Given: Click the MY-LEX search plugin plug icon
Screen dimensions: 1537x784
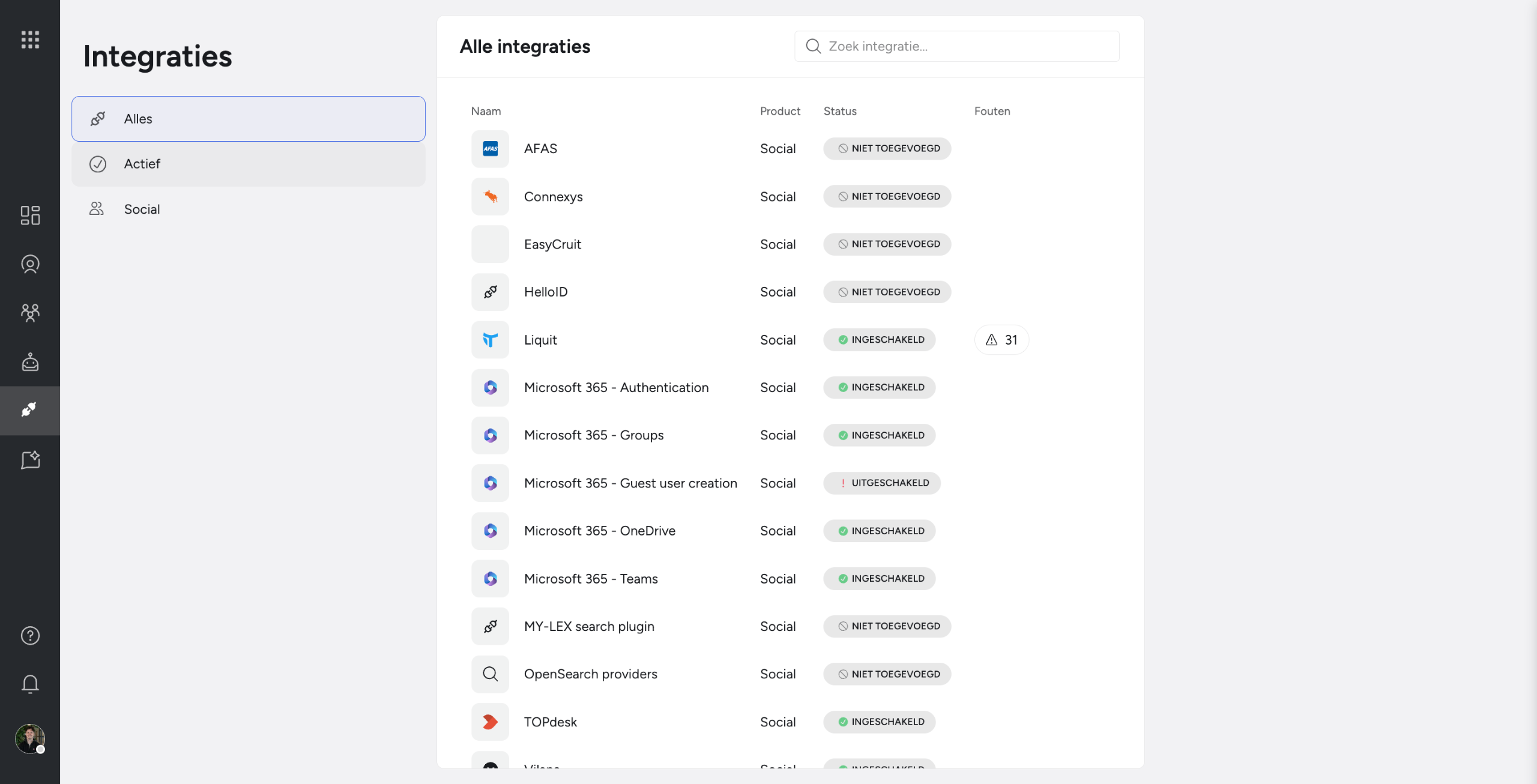Looking at the screenshot, I should pyautogui.click(x=490, y=626).
